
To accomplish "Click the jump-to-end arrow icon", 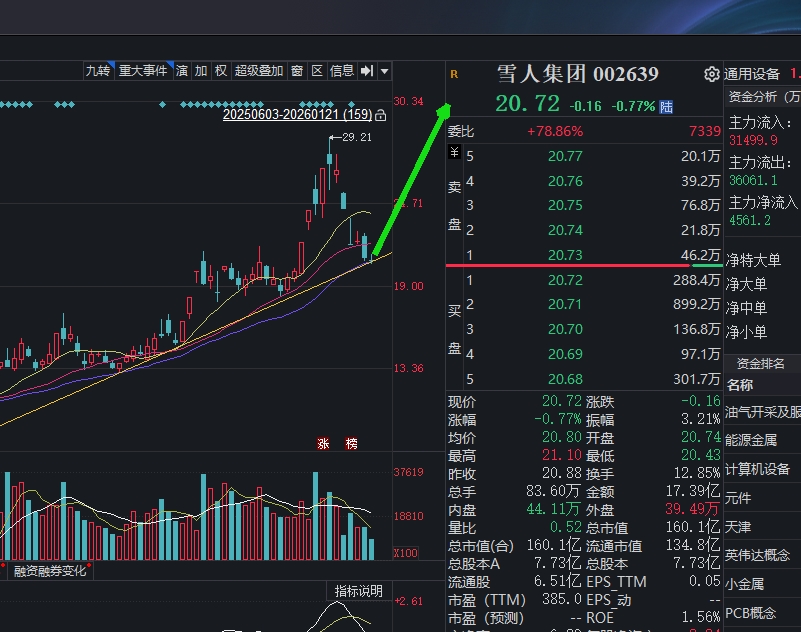I will (x=367, y=71).
